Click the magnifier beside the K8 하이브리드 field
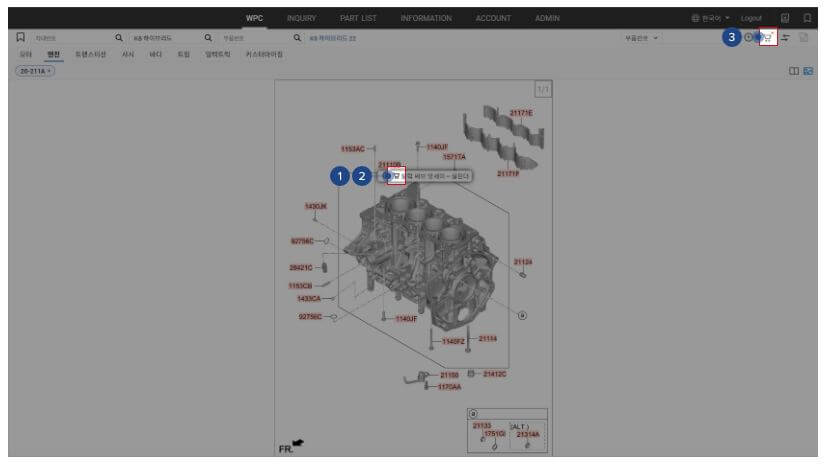 (x=208, y=38)
